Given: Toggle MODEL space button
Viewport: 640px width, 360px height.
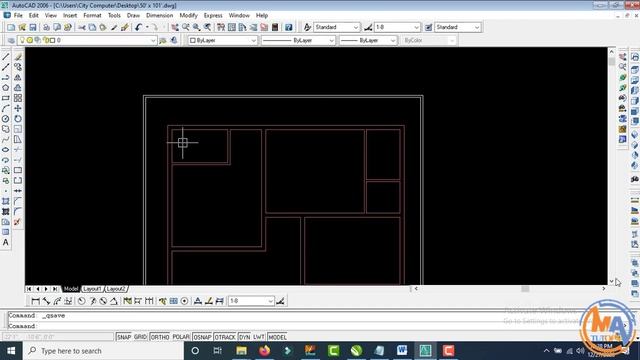Looking at the screenshot, I should coord(277,337).
